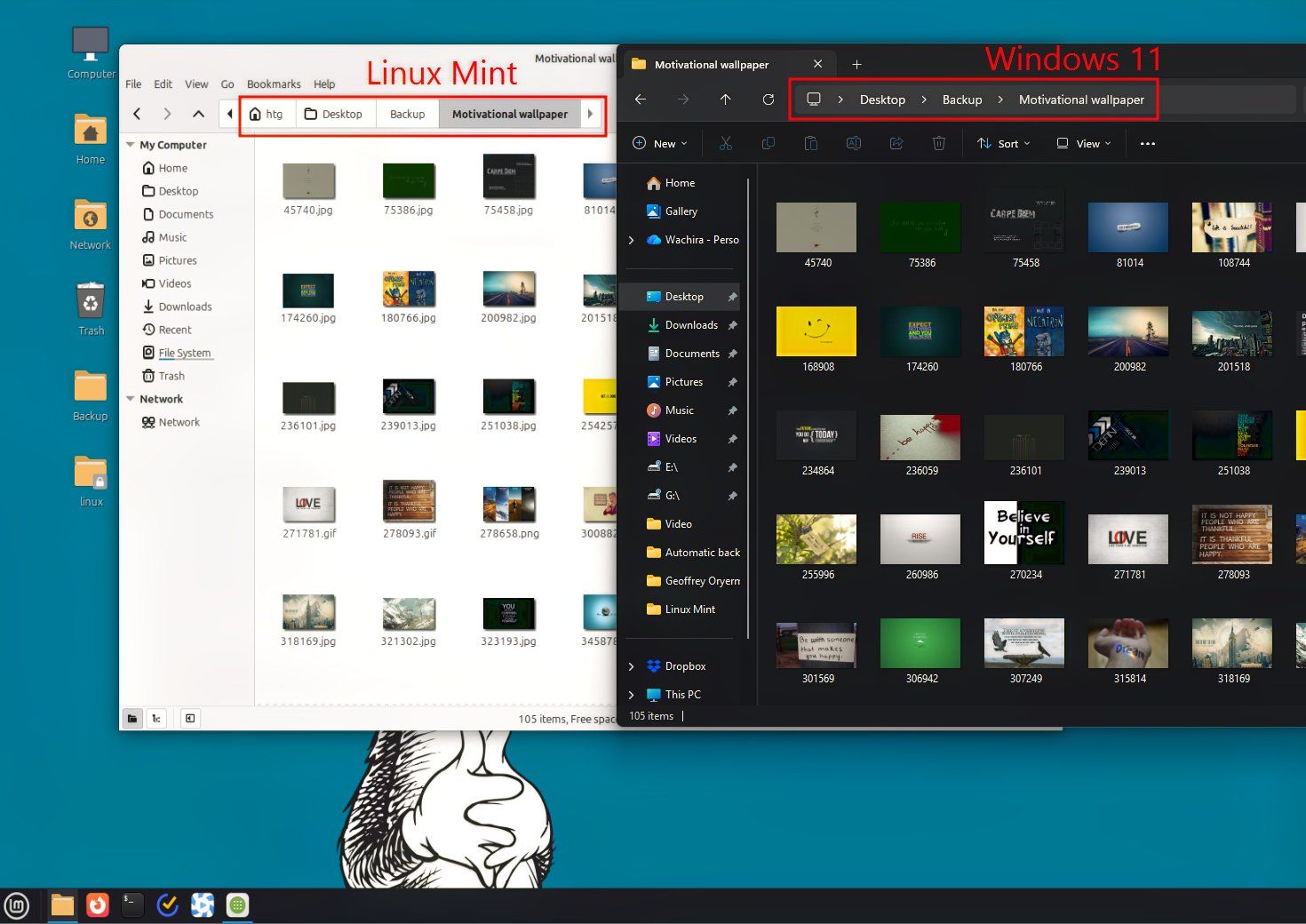
Task: Open the Bookmarks menu in Nemo
Action: coord(273,84)
